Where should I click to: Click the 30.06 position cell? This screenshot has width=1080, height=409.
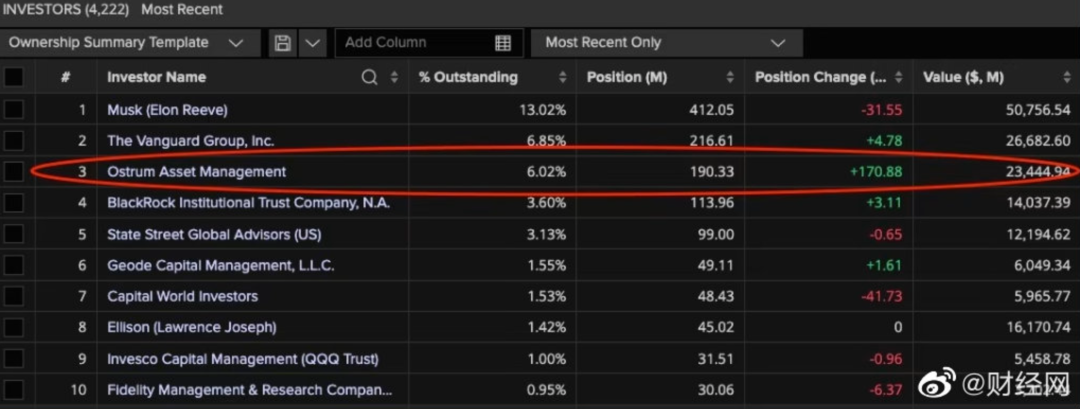point(715,390)
